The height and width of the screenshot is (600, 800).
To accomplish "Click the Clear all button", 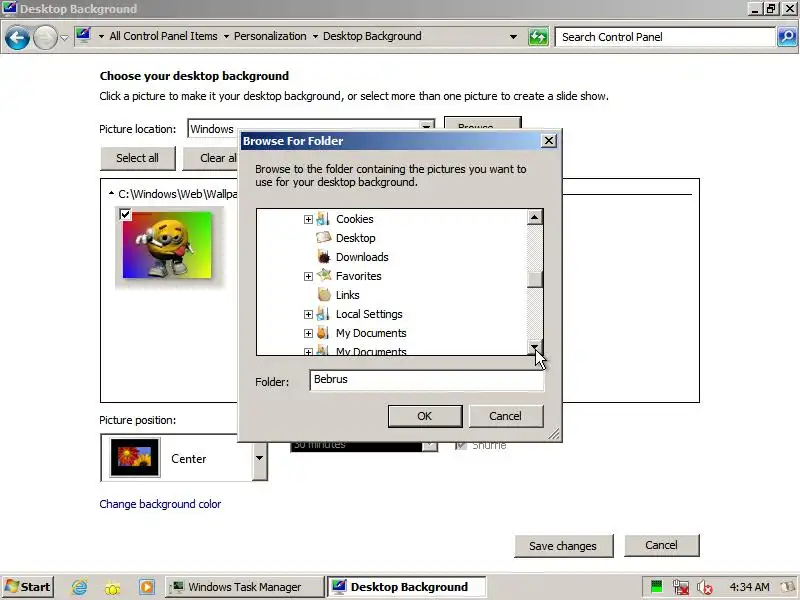I will coord(211,158).
